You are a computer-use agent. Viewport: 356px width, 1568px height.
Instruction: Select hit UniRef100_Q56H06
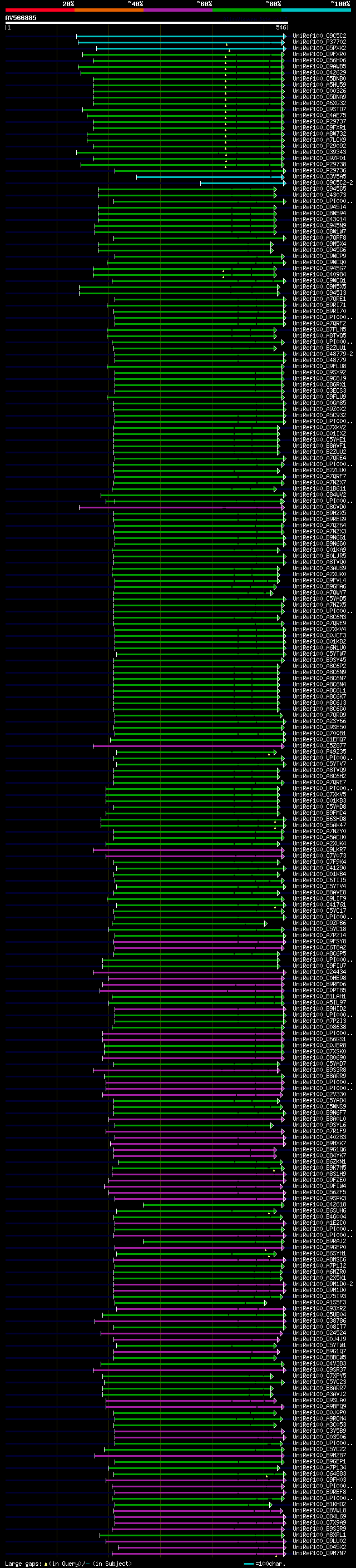coord(319,60)
